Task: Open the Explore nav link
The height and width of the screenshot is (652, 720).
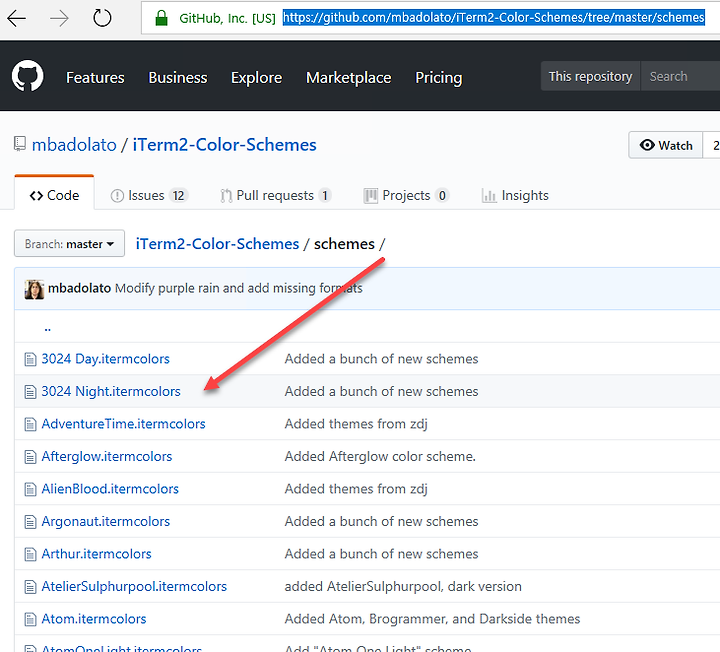Action: point(256,78)
